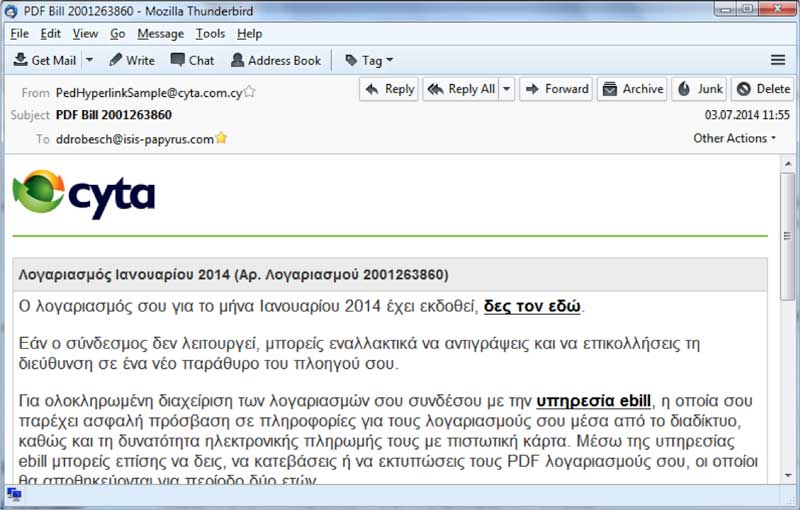Open the File menu
The image size is (800, 510).
19,34
